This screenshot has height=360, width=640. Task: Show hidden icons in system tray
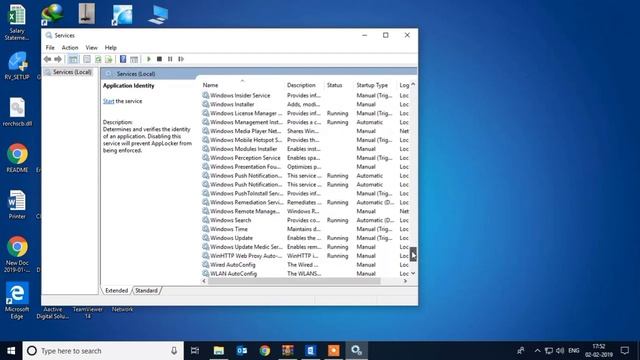[x=537, y=351]
